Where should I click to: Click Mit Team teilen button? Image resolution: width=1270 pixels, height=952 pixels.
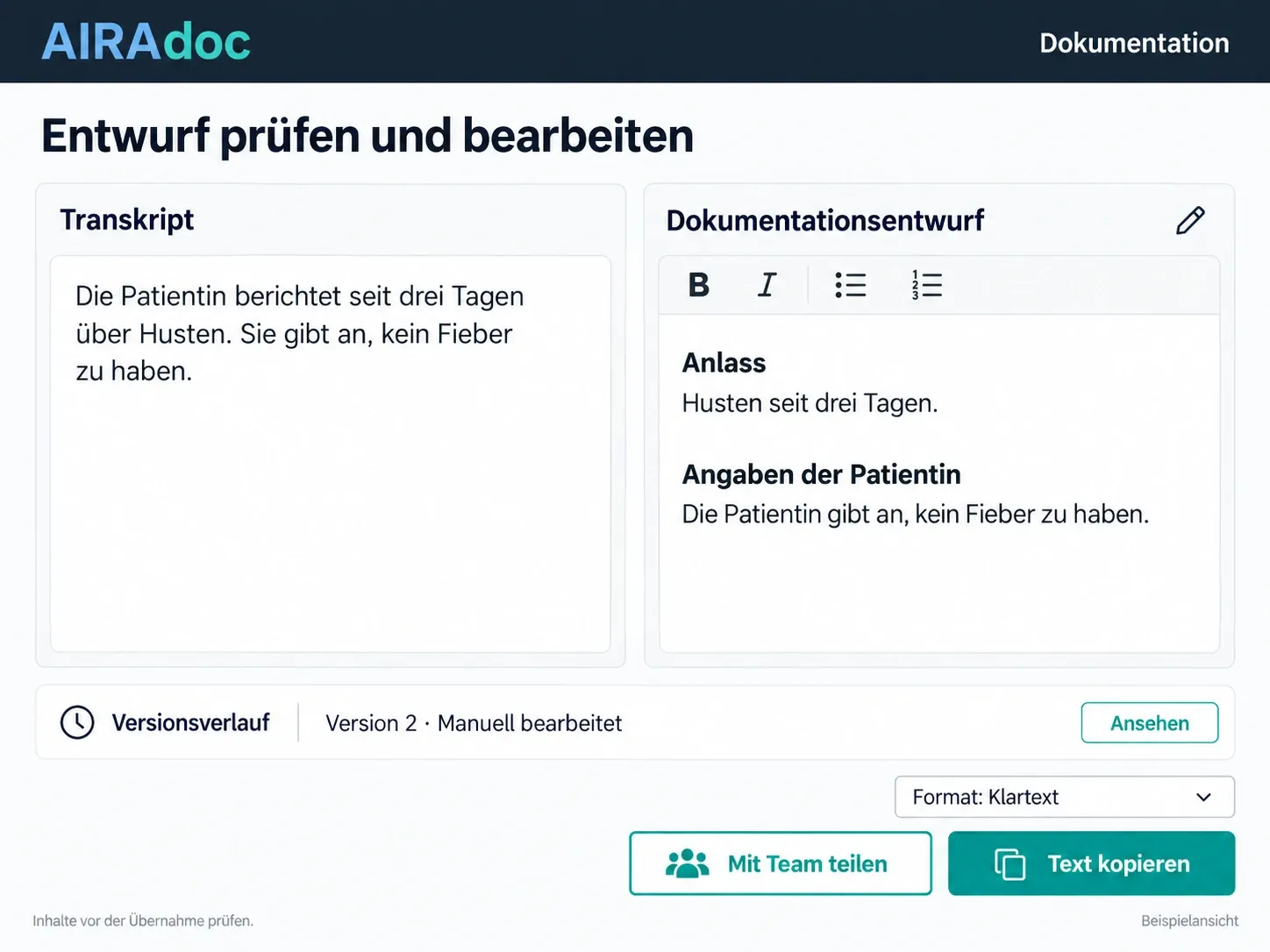point(781,863)
